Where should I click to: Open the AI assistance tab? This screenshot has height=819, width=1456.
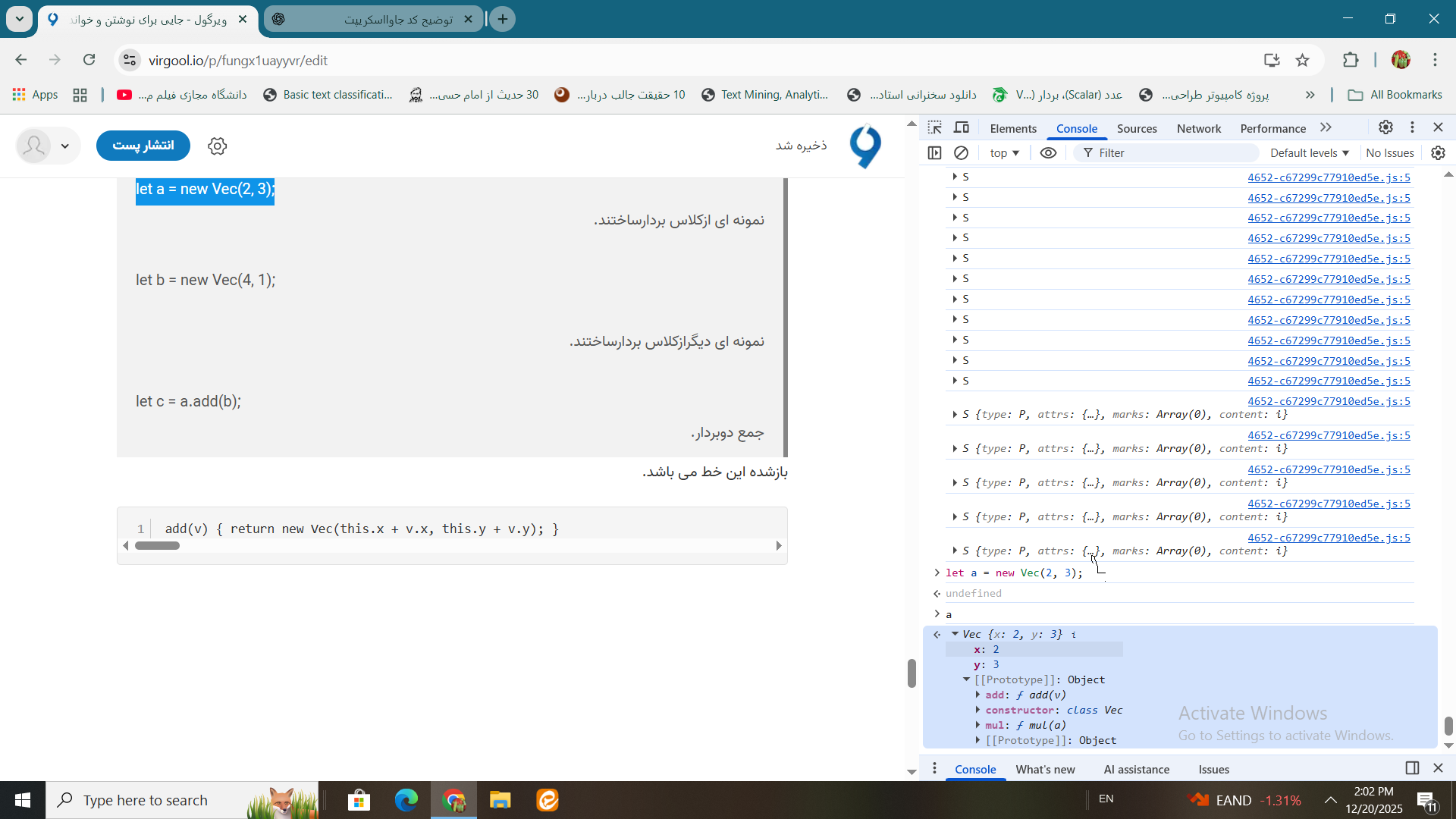(1136, 769)
